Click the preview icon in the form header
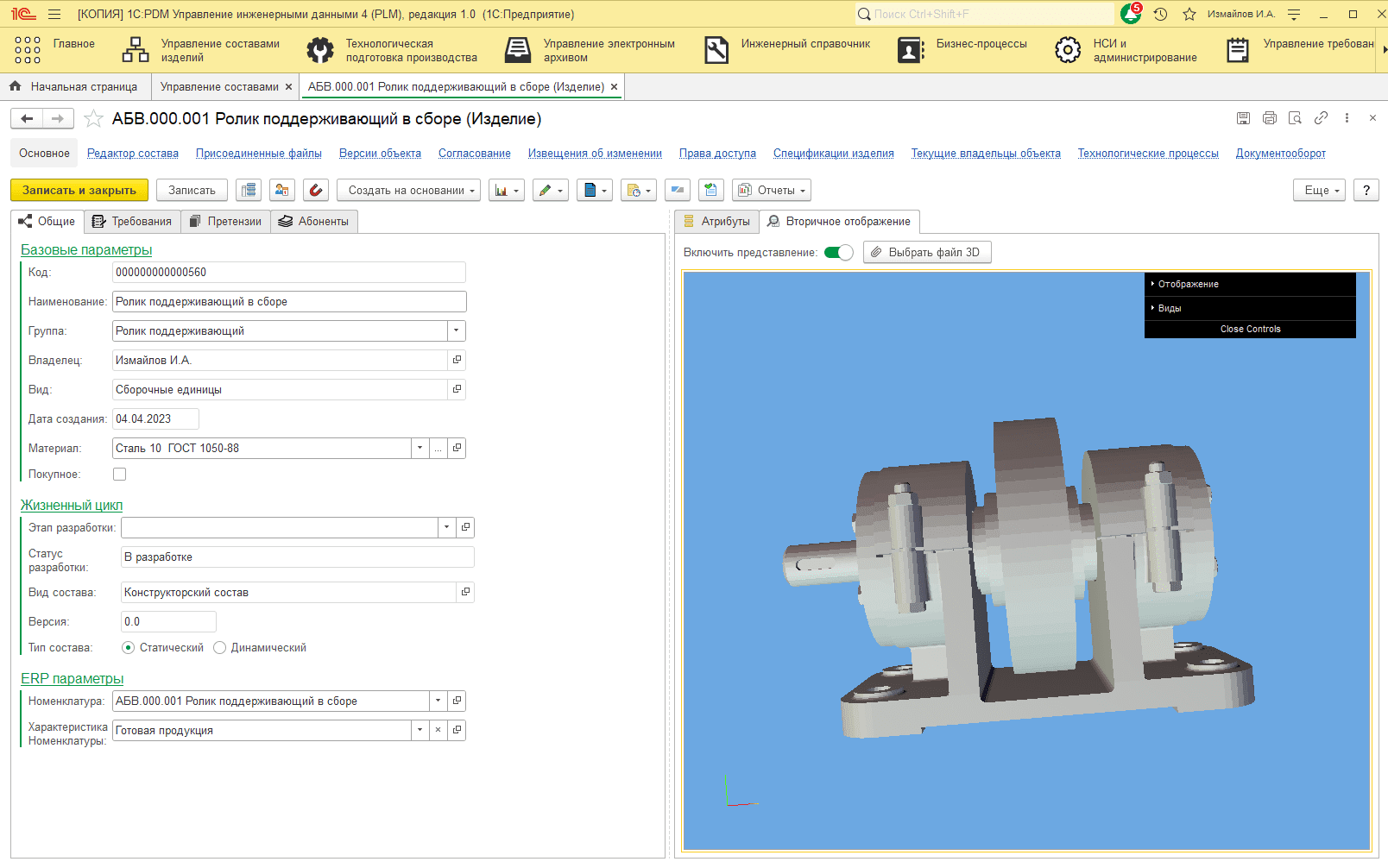Image resolution: width=1388 pixels, height=868 pixels. [x=1295, y=118]
